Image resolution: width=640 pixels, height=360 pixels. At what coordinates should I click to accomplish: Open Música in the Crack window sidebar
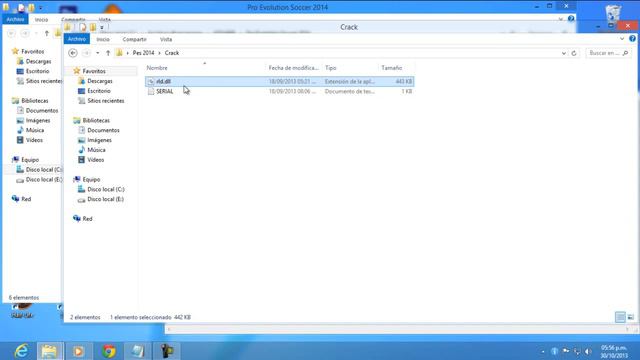(x=96, y=150)
